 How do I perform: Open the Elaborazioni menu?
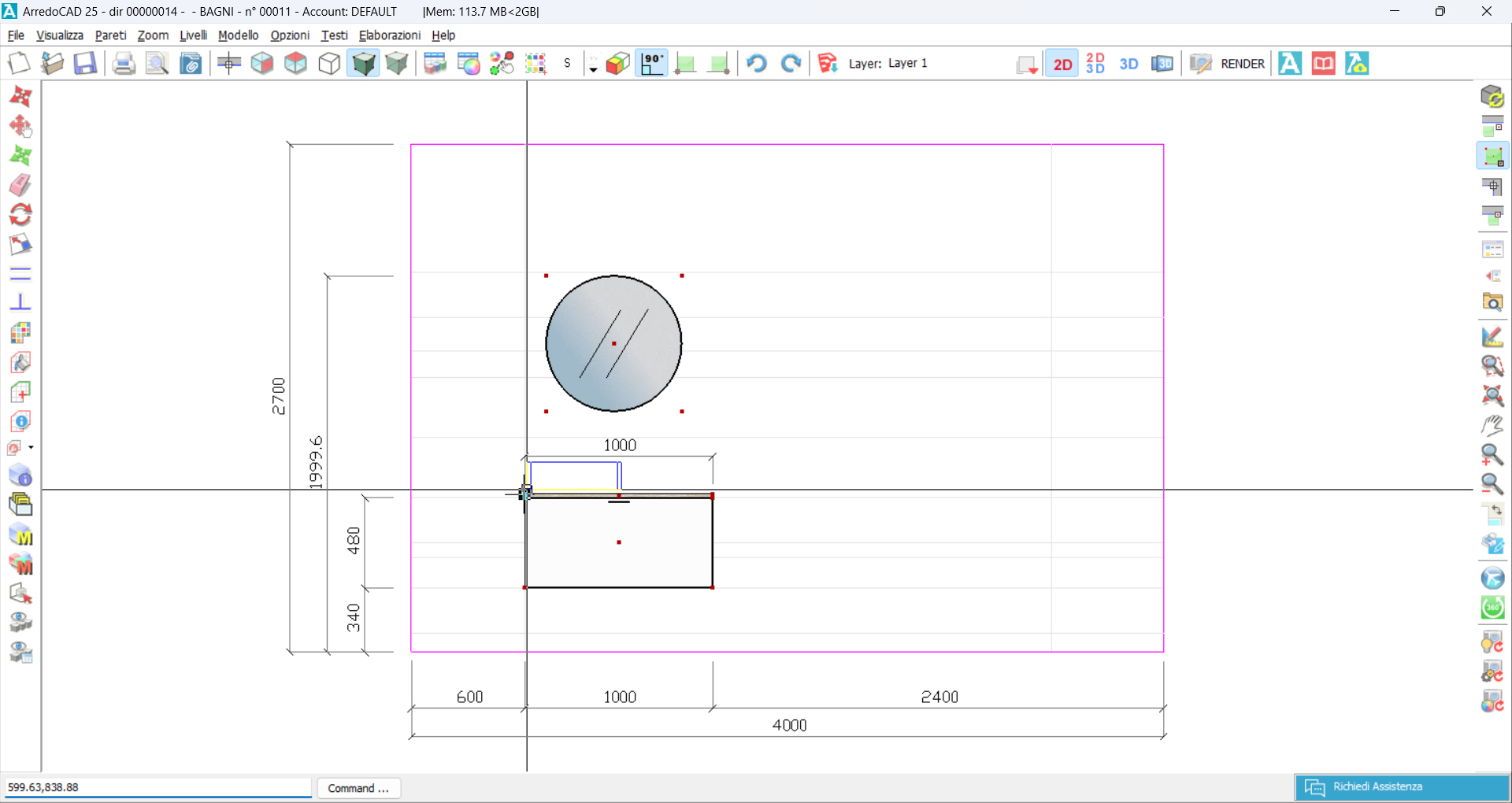coord(390,35)
